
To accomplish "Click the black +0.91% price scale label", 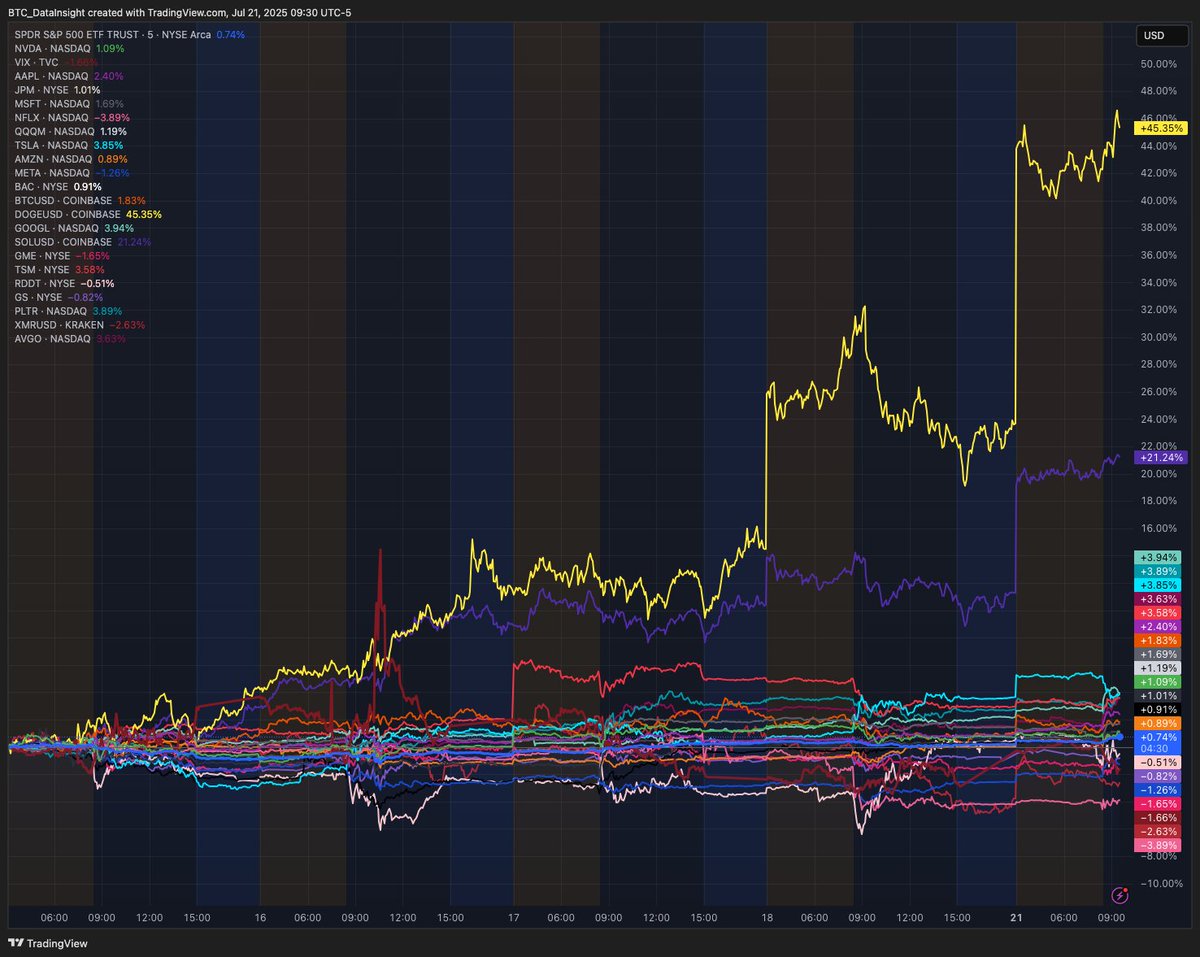I will [x=1157, y=709].
